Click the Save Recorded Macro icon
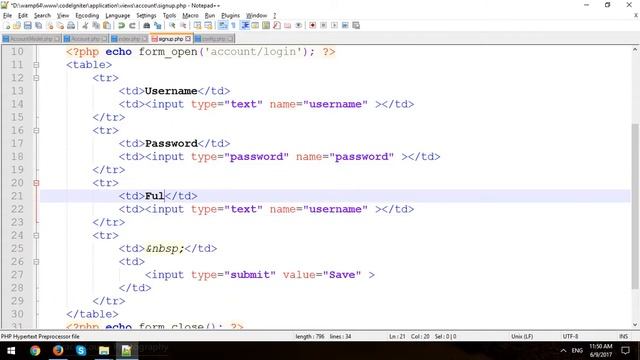Image resolution: width=640 pixels, height=360 pixels. click(x=356, y=25)
